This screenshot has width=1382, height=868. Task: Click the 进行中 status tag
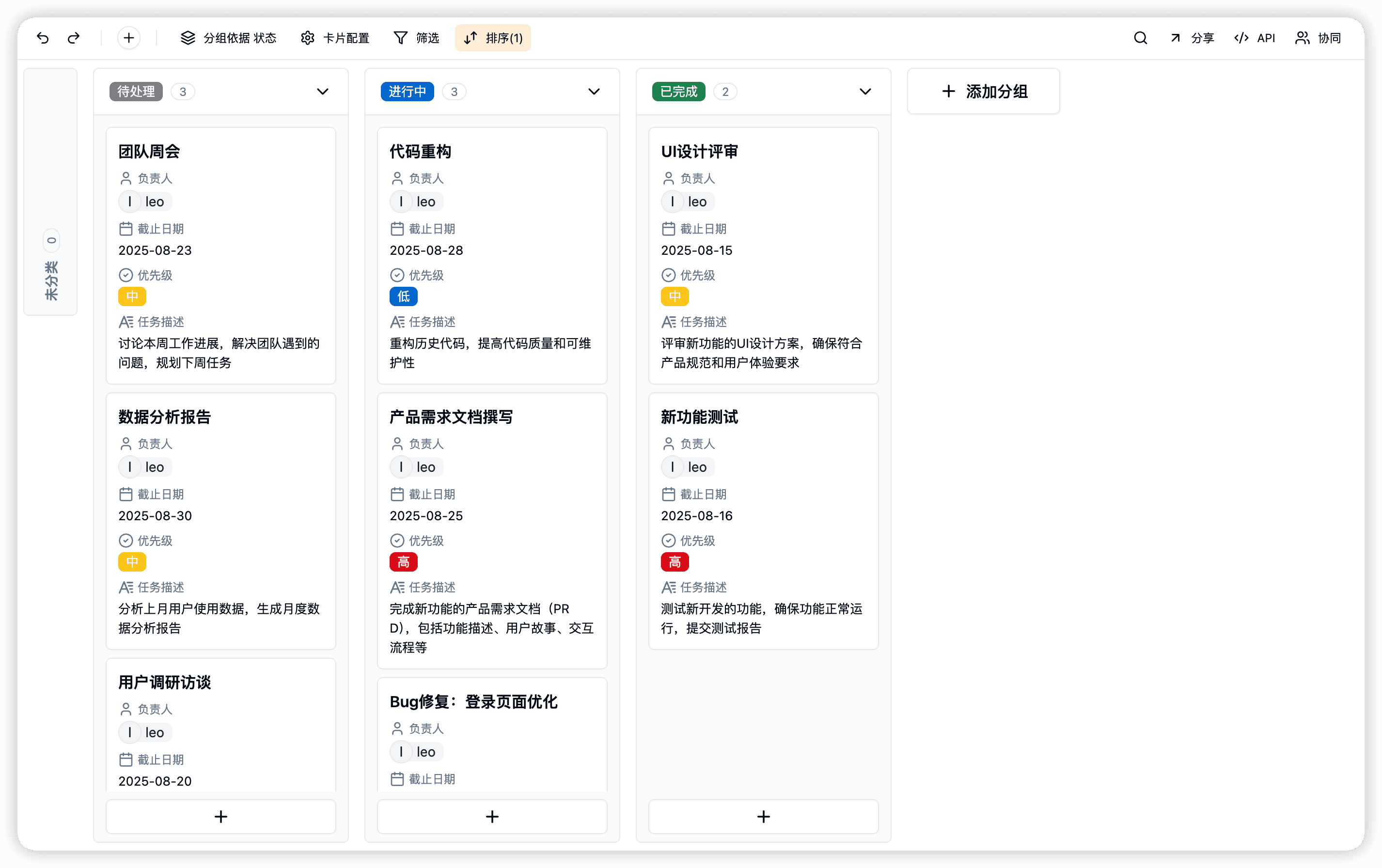click(x=408, y=92)
